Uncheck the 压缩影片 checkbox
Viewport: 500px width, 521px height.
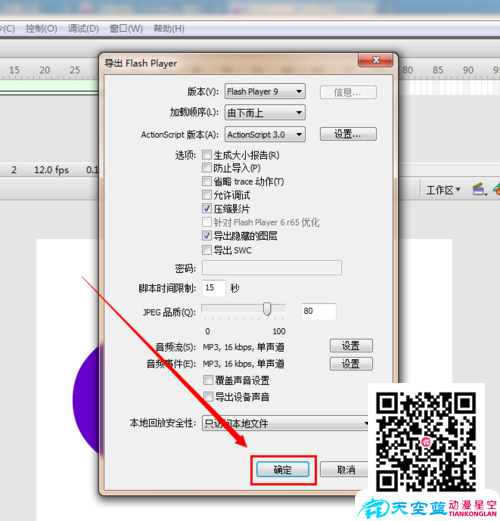(x=207, y=209)
